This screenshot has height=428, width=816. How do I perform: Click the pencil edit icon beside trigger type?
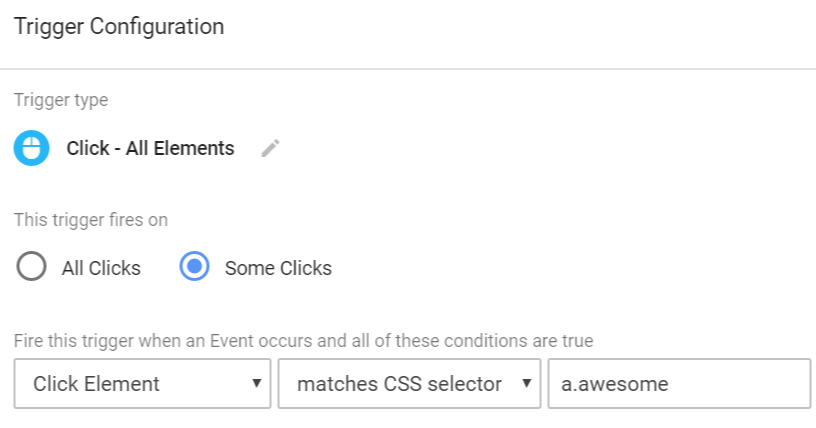(x=270, y=149)
